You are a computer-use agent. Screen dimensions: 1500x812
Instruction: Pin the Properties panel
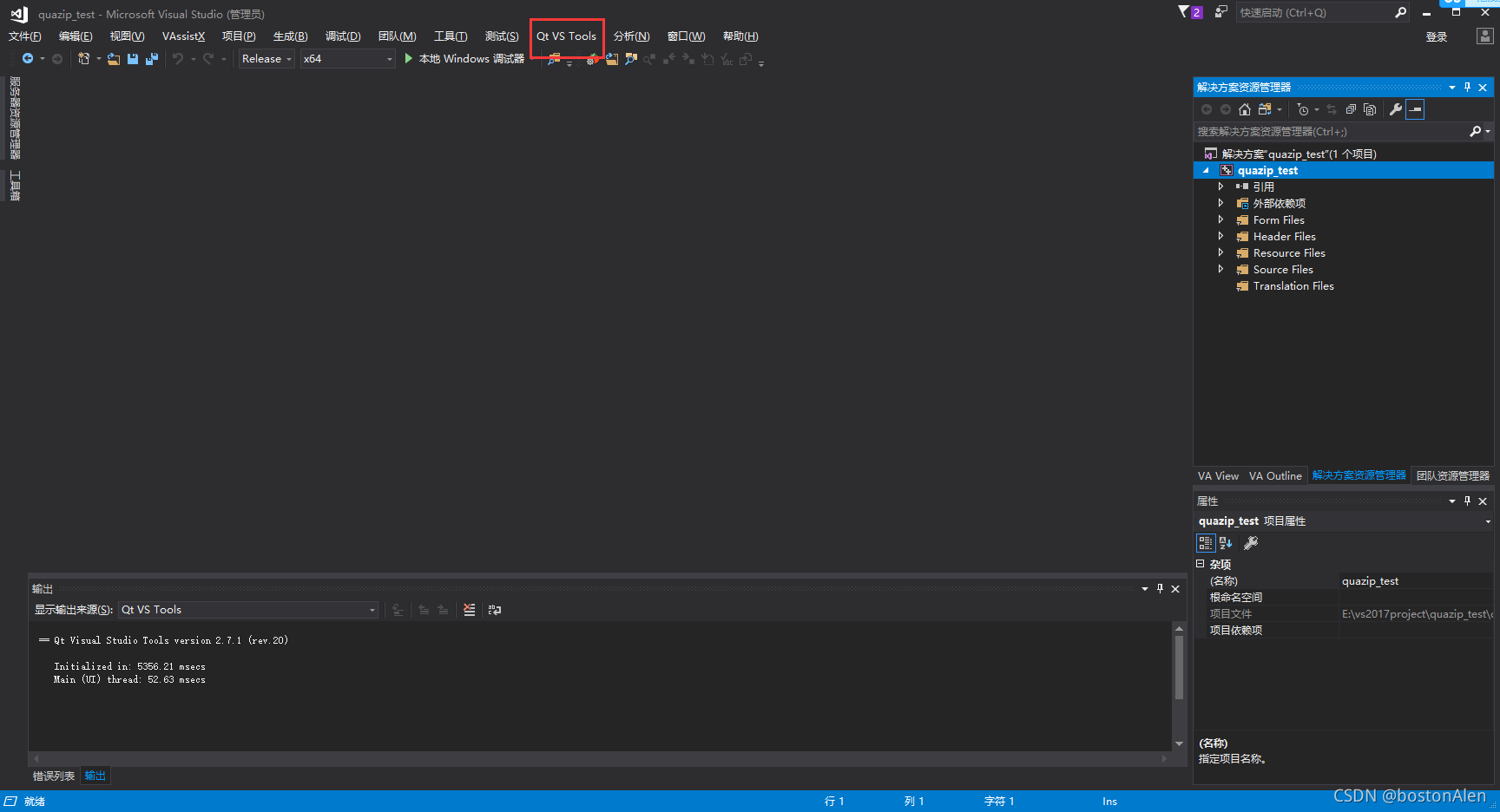coord(1468,501)
